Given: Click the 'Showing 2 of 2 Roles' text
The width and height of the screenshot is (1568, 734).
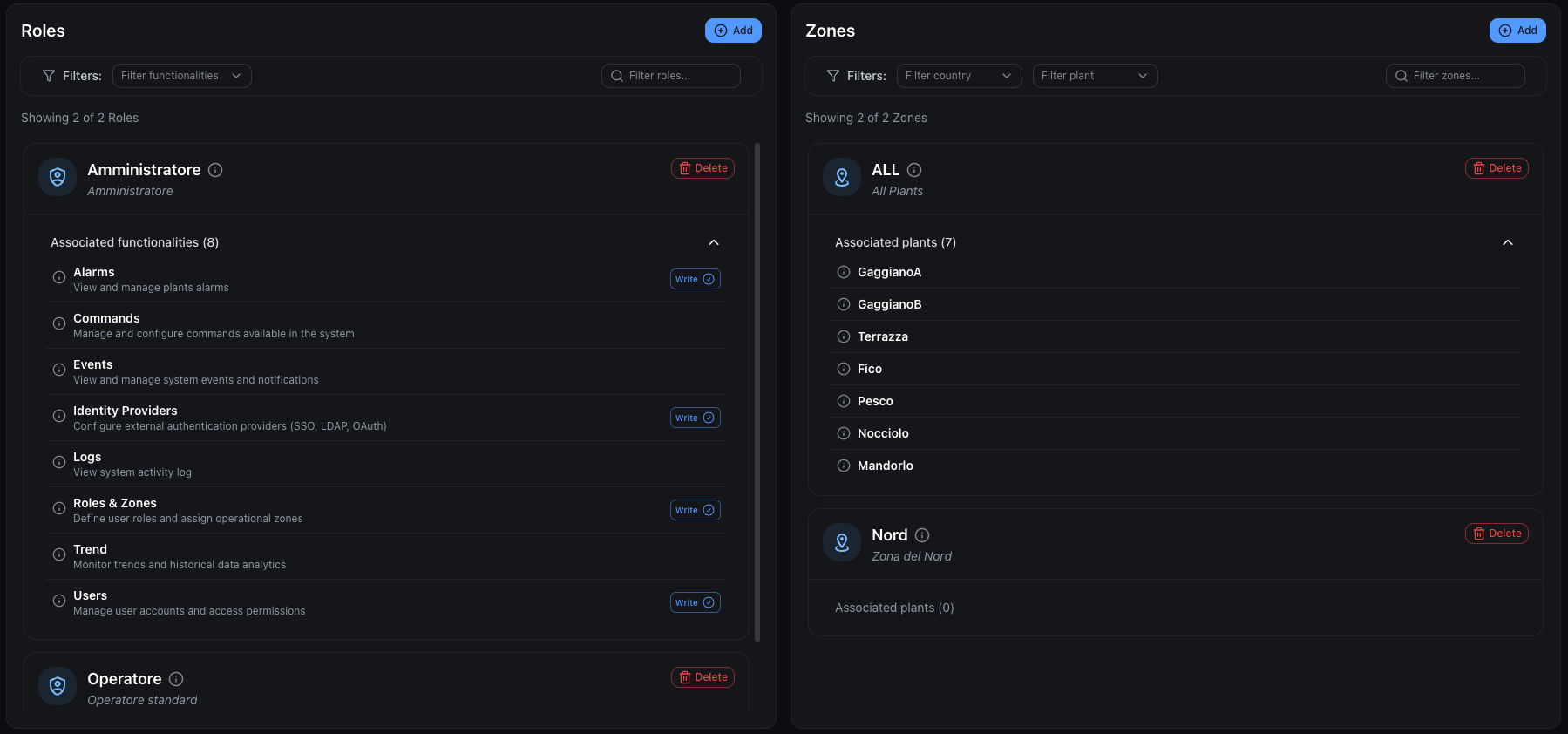Looking at the screenshot, I should (x=79, y=118).
